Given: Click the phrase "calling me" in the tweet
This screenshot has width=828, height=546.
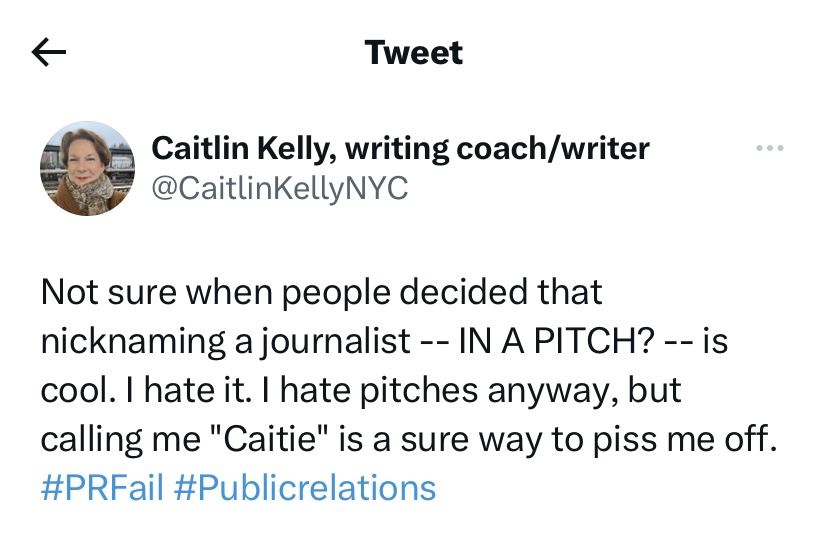Looking at the screenshot, I should (108, 438).
